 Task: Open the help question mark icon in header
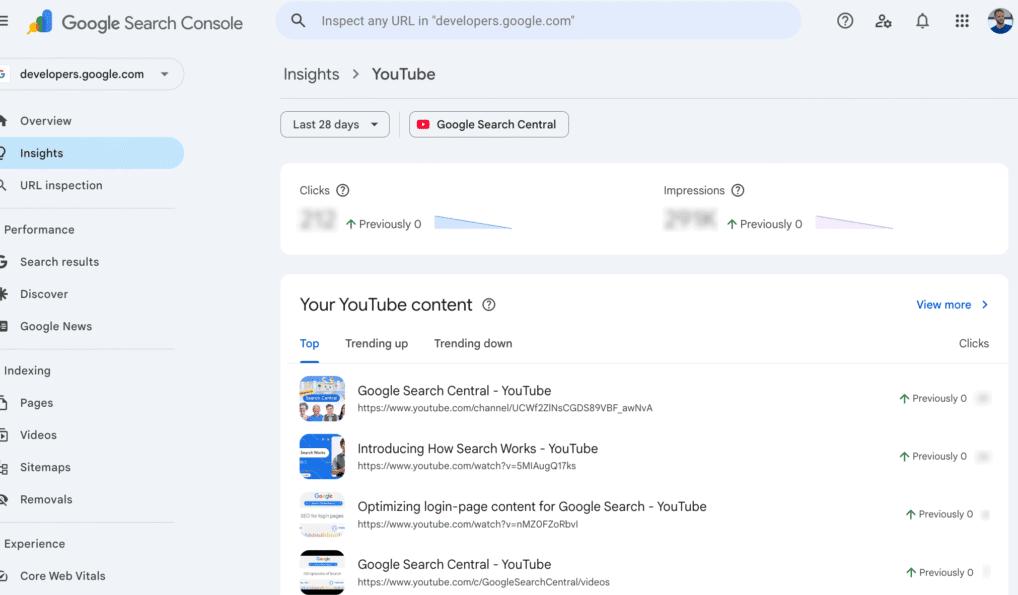coord(845,21)
